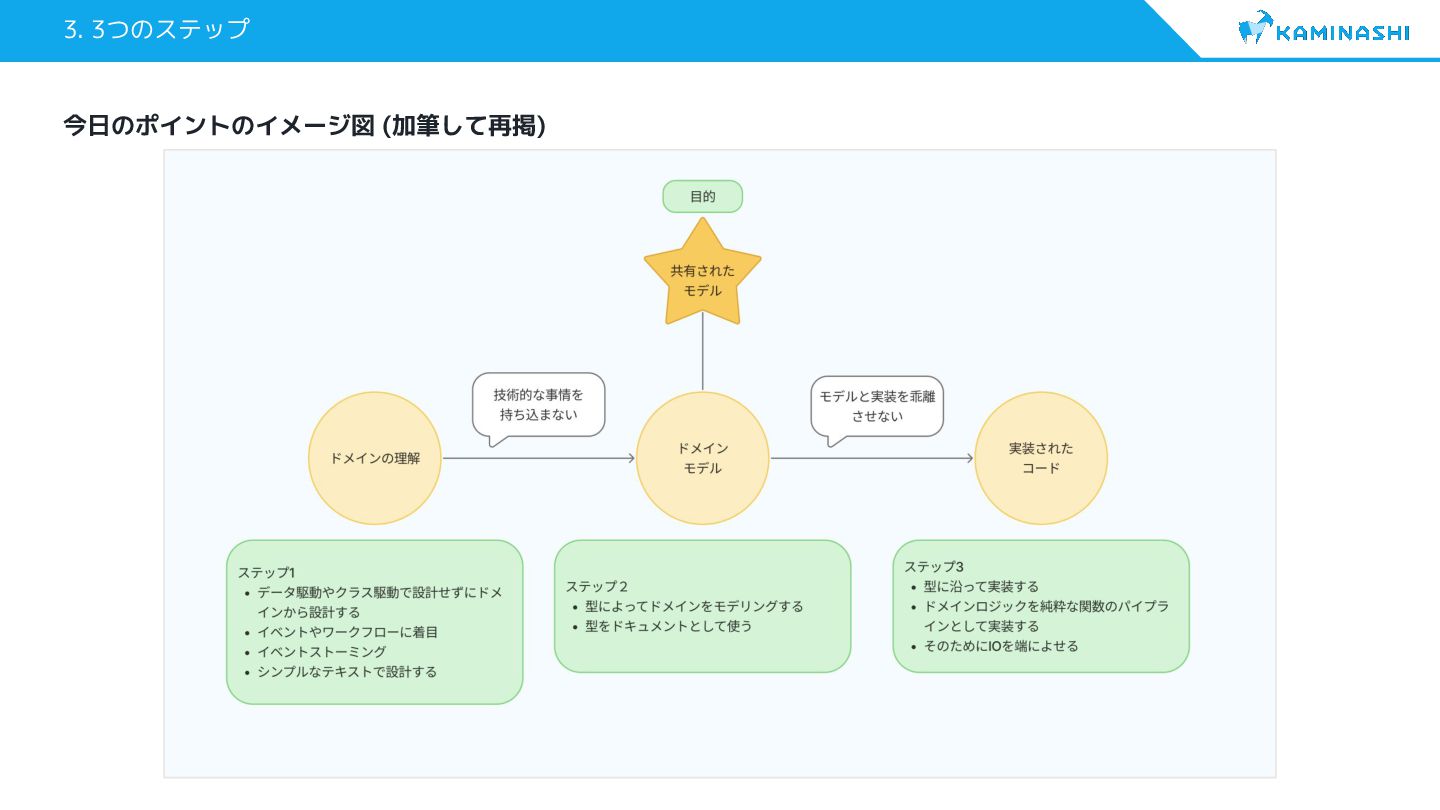Click the bullet イベントやワークフローに着目
The image size is (1440, 810).
(348, 632)
